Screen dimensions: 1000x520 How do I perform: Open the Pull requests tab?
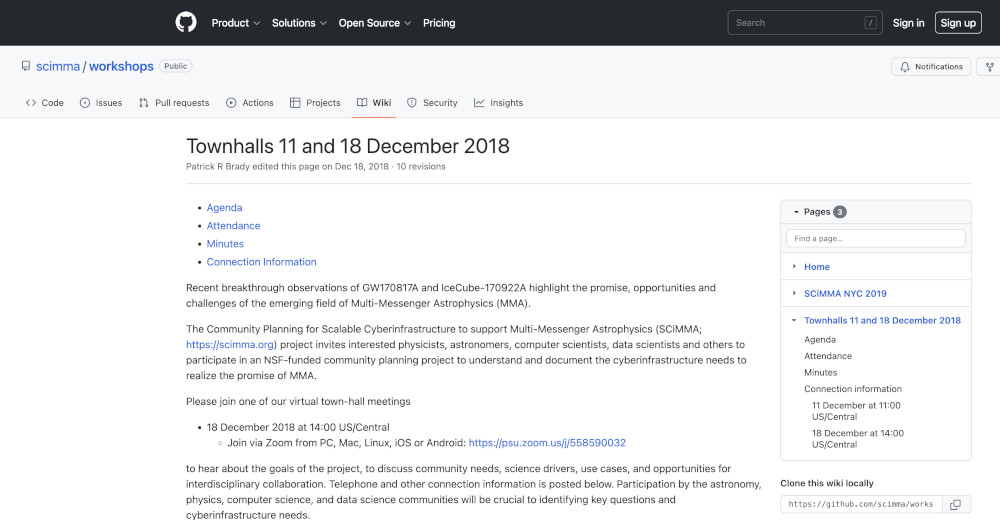(x=174, y=103)
